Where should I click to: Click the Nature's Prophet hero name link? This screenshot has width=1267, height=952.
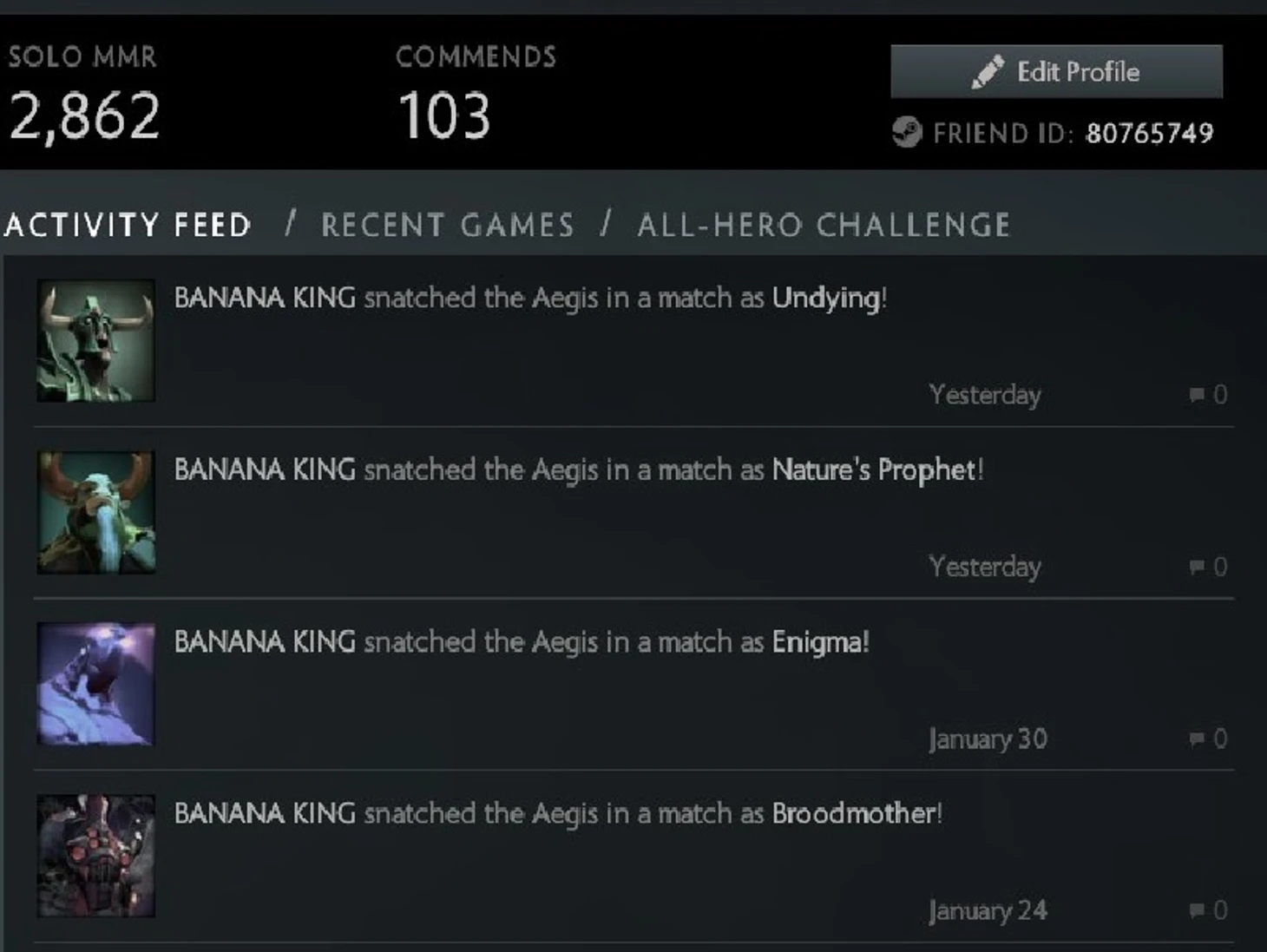874,470
